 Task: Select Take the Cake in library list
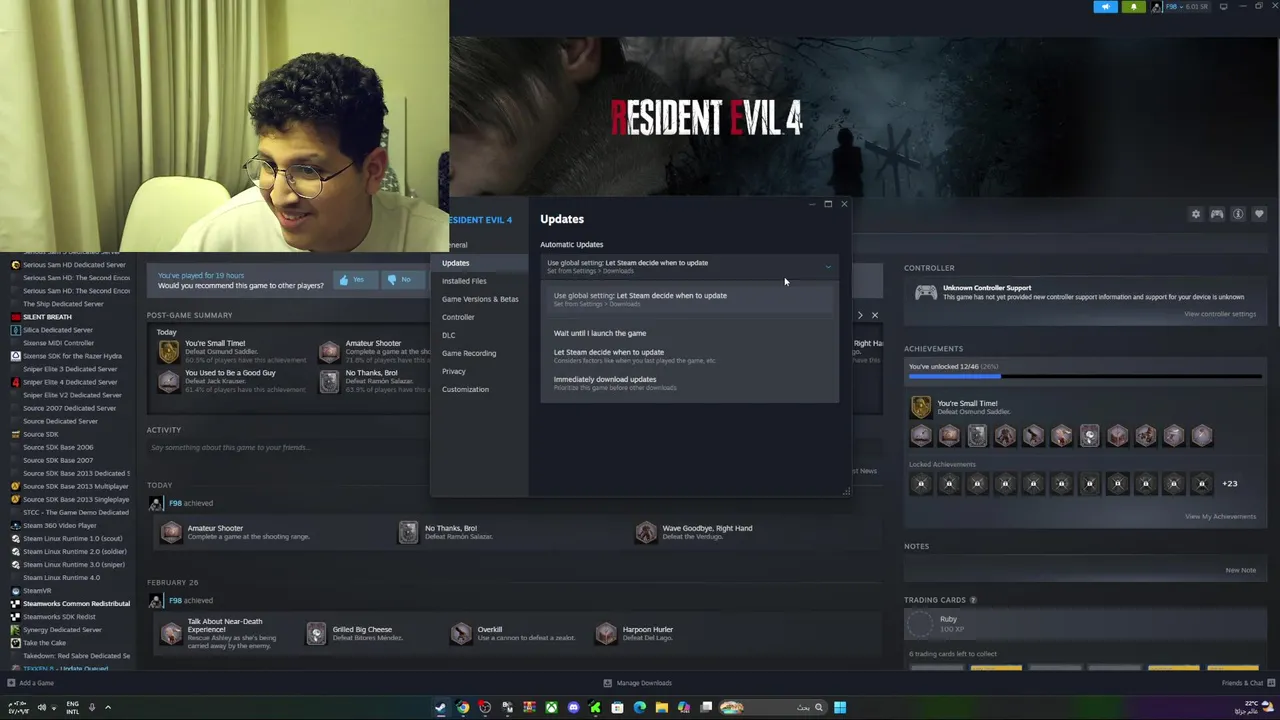click(x=44, y=643)
